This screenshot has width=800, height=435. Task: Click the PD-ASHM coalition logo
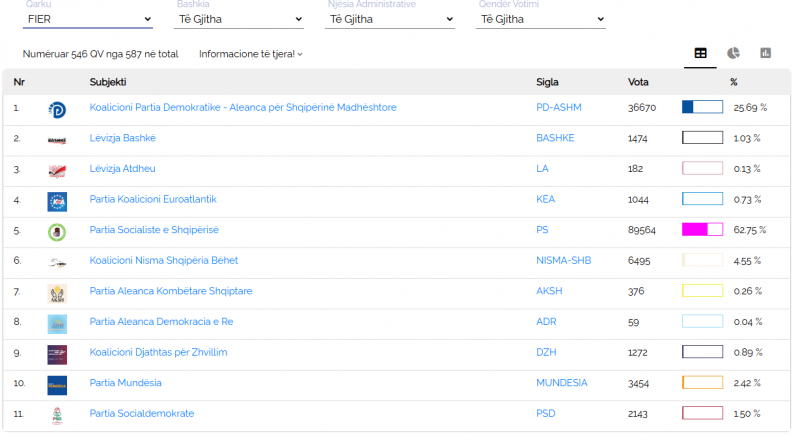click(x=57, y=110)
